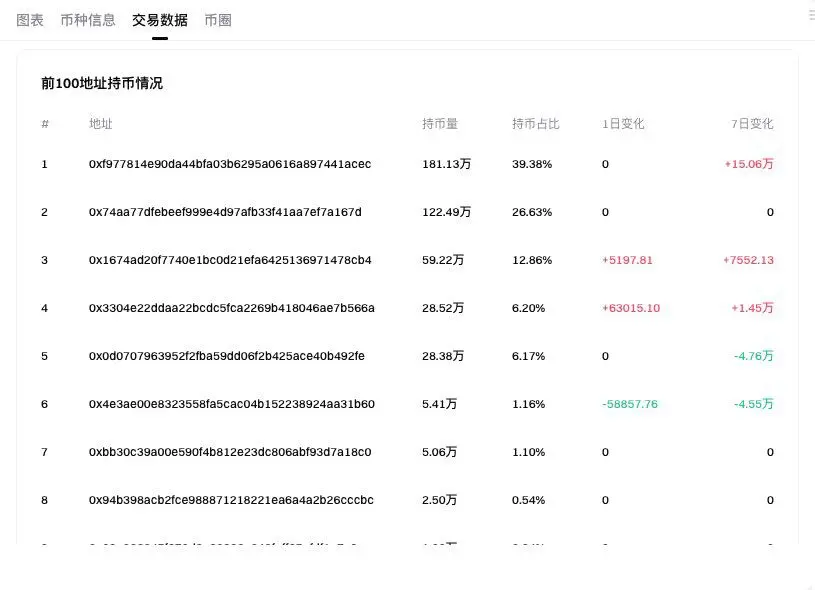Select holding amount 28.52万
This screenshot has height=590, width=815.
pyautogui.click(x=443, y=308)
